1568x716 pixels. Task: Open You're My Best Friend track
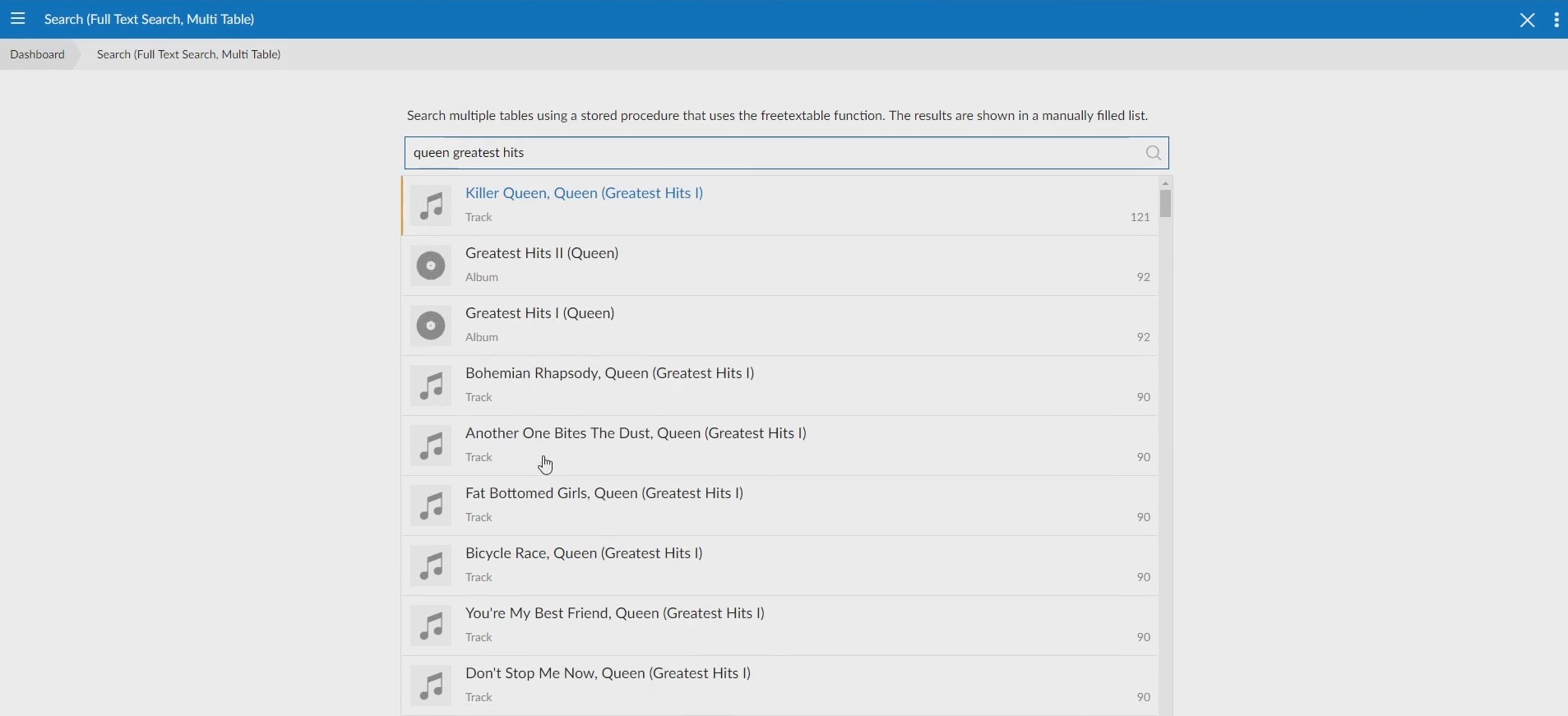615,613
